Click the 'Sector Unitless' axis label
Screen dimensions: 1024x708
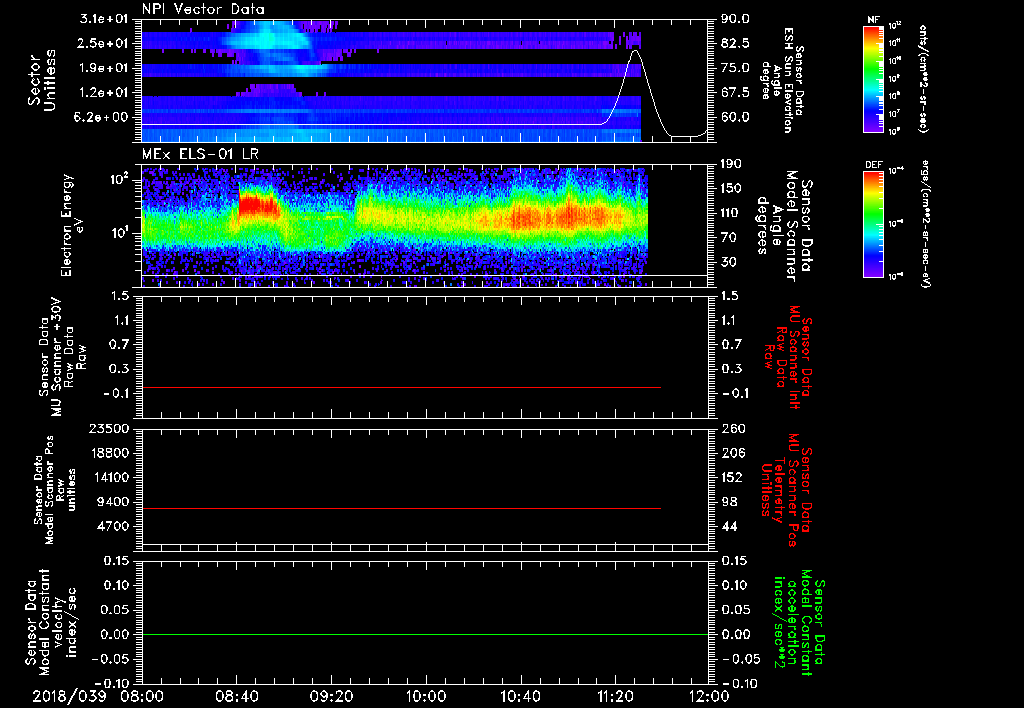click(42, 80)
